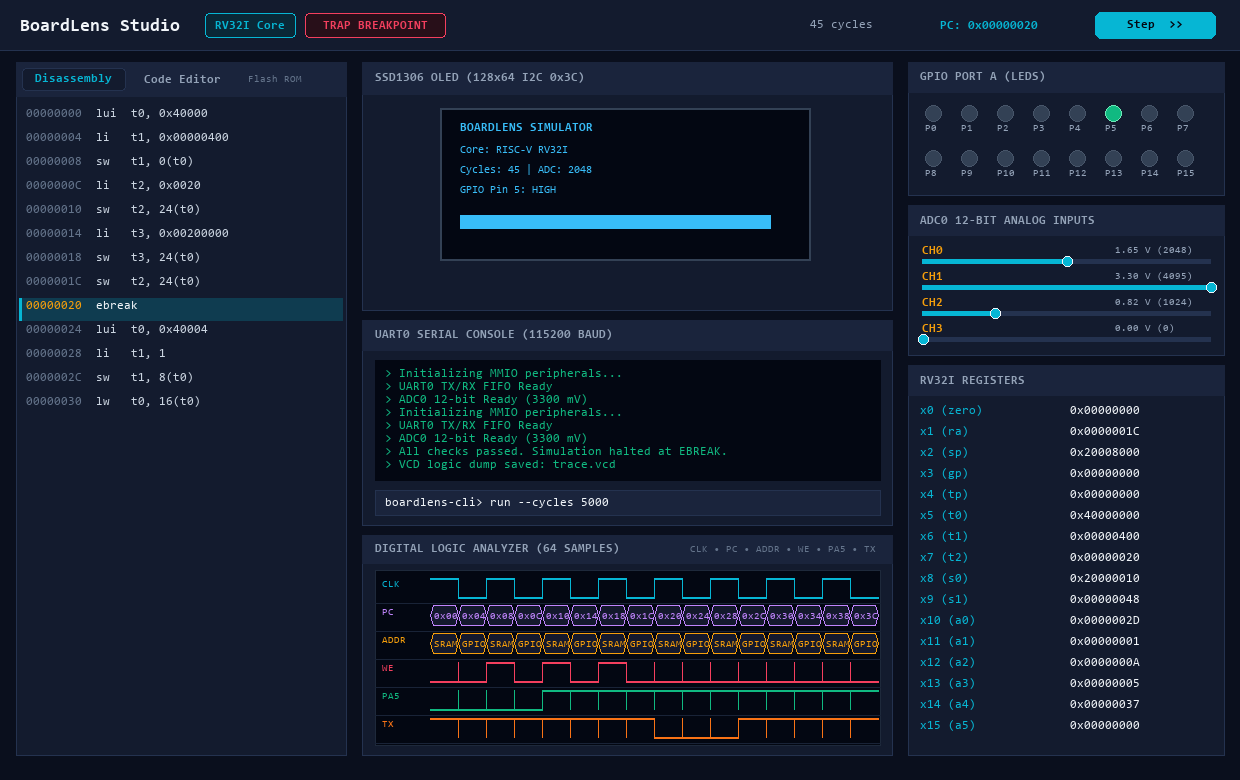
Task: Adjust the ADC CH3 slider handle
Action: click(x=923, y=339)
